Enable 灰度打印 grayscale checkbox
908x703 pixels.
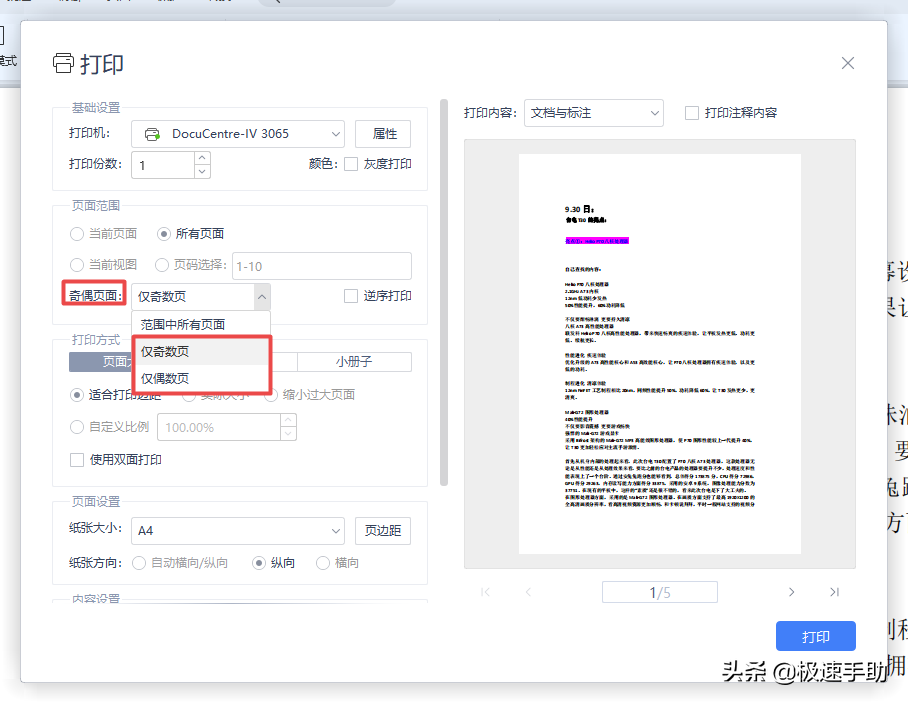tap(351, 164)
